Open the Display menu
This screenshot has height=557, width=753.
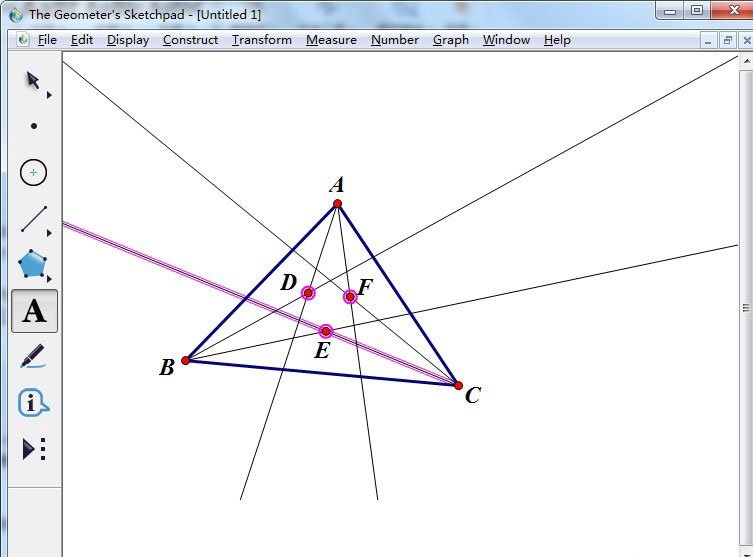128,40
